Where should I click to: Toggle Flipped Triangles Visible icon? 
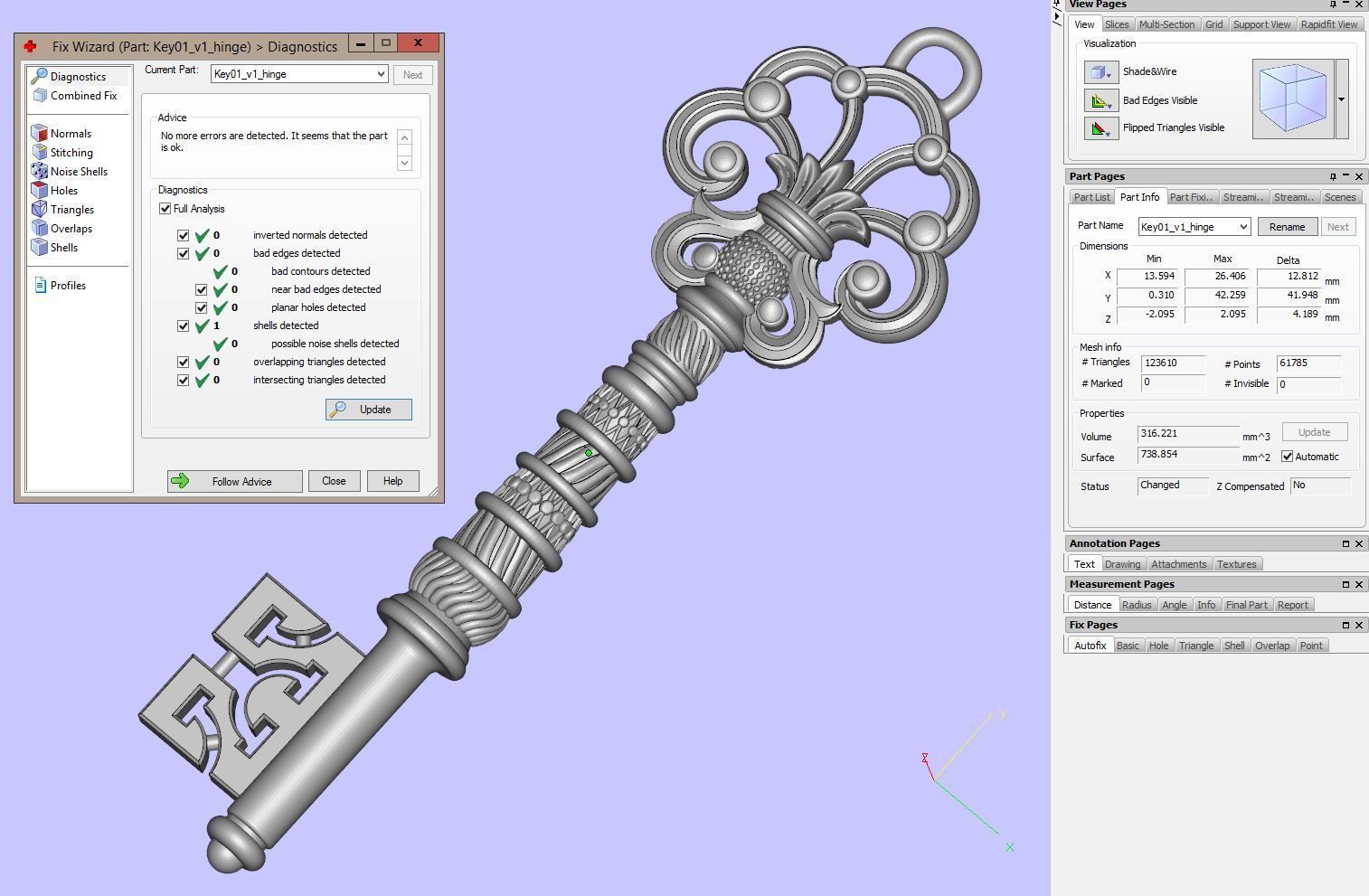coord(1100,128)
